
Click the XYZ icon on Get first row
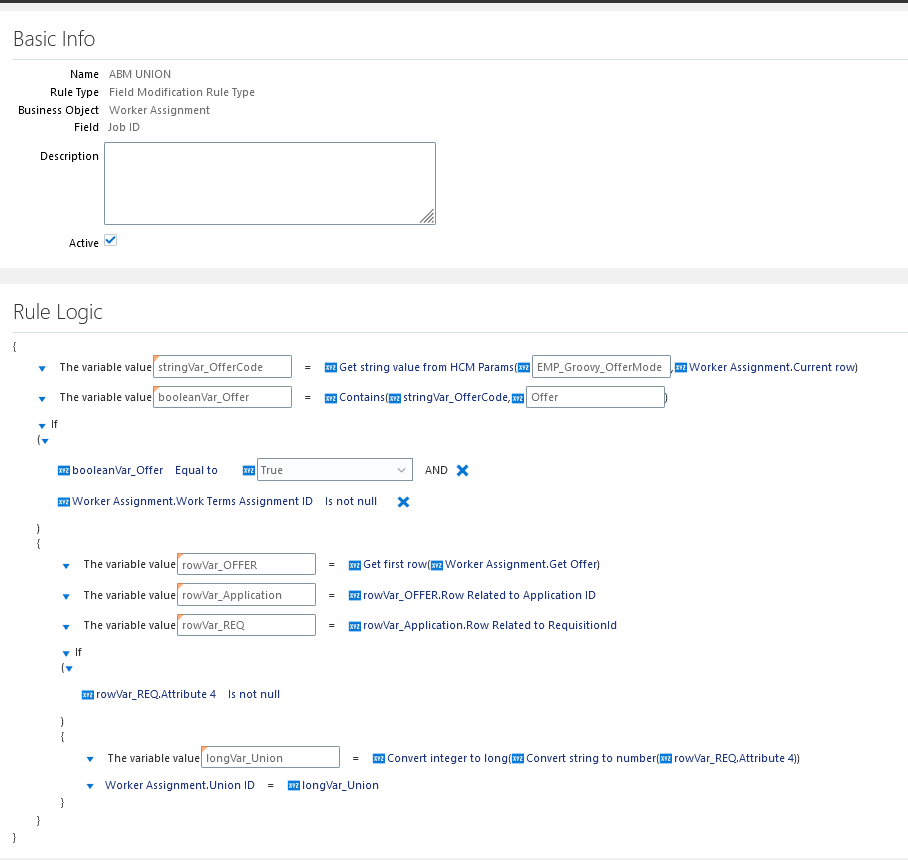[355, 564]
